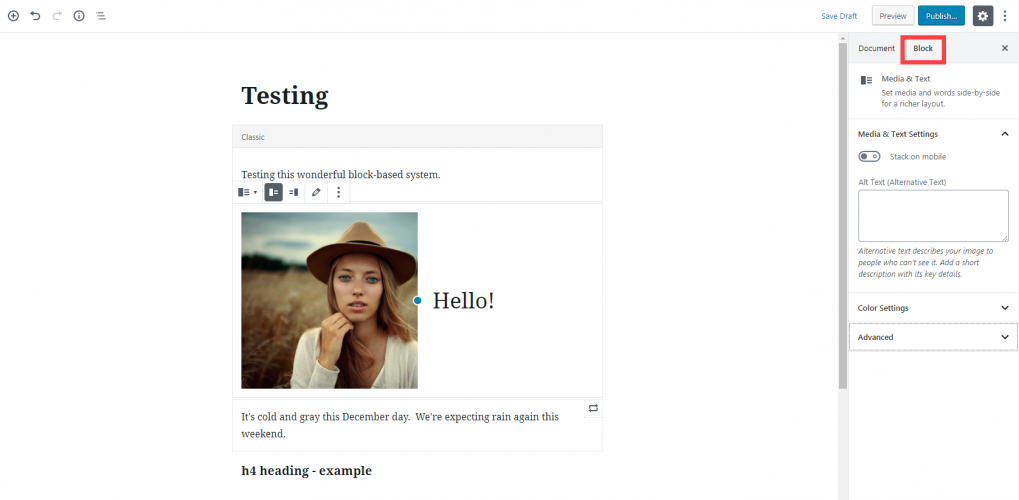Toggle the settings gear sidebar
Screen dimensions: 1019x500
coord(982,16)
